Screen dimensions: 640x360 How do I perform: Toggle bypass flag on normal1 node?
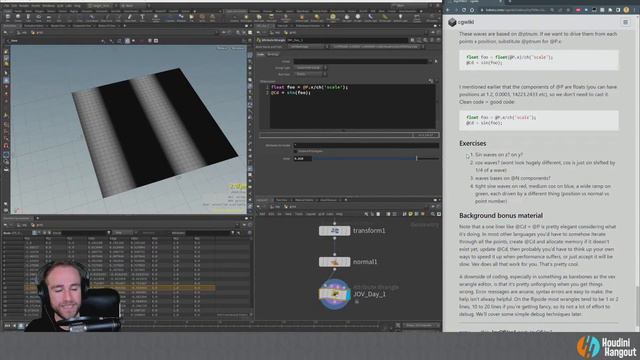point(322,262)
